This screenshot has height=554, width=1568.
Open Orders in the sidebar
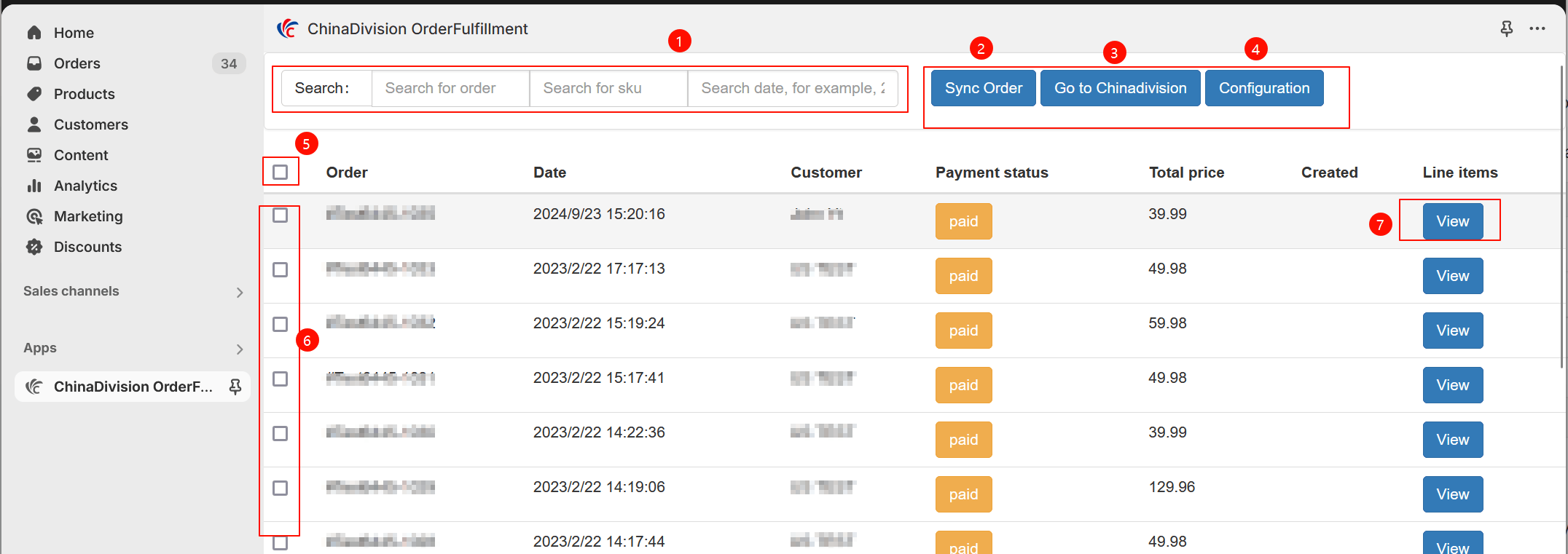77,63
